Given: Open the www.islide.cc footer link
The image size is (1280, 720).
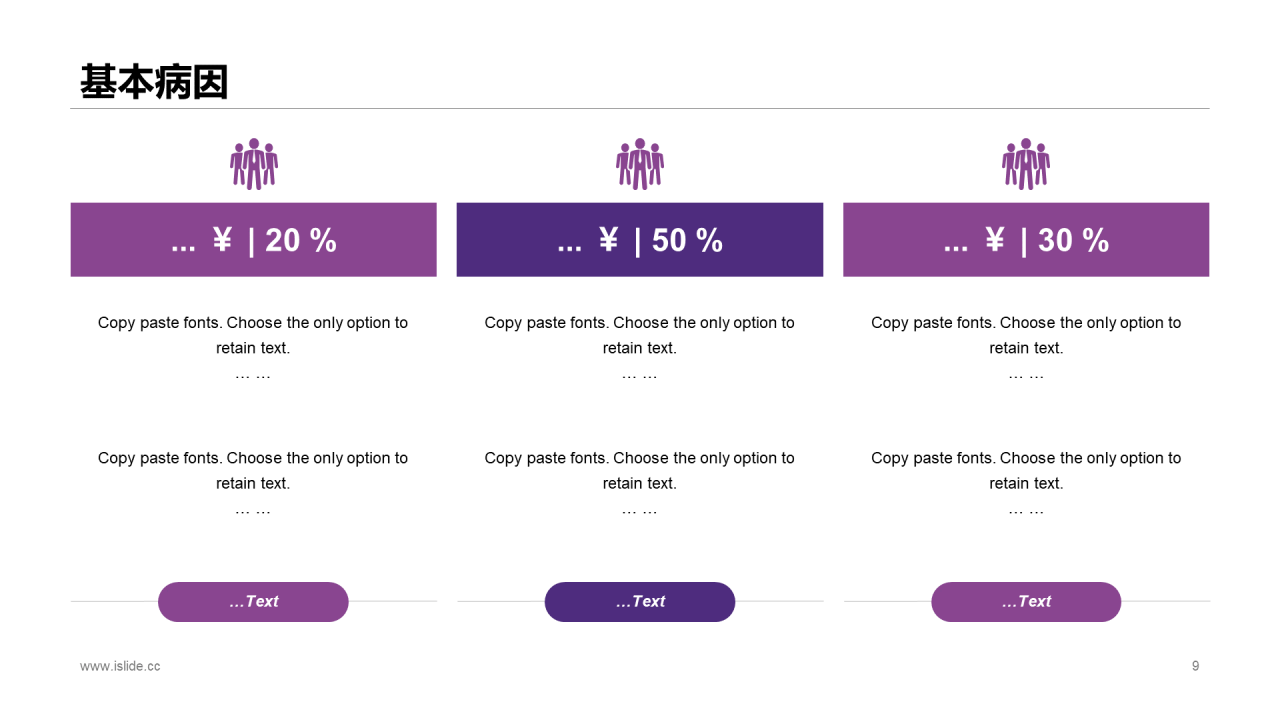Looking at the screenshot, I should click(120, 666).
